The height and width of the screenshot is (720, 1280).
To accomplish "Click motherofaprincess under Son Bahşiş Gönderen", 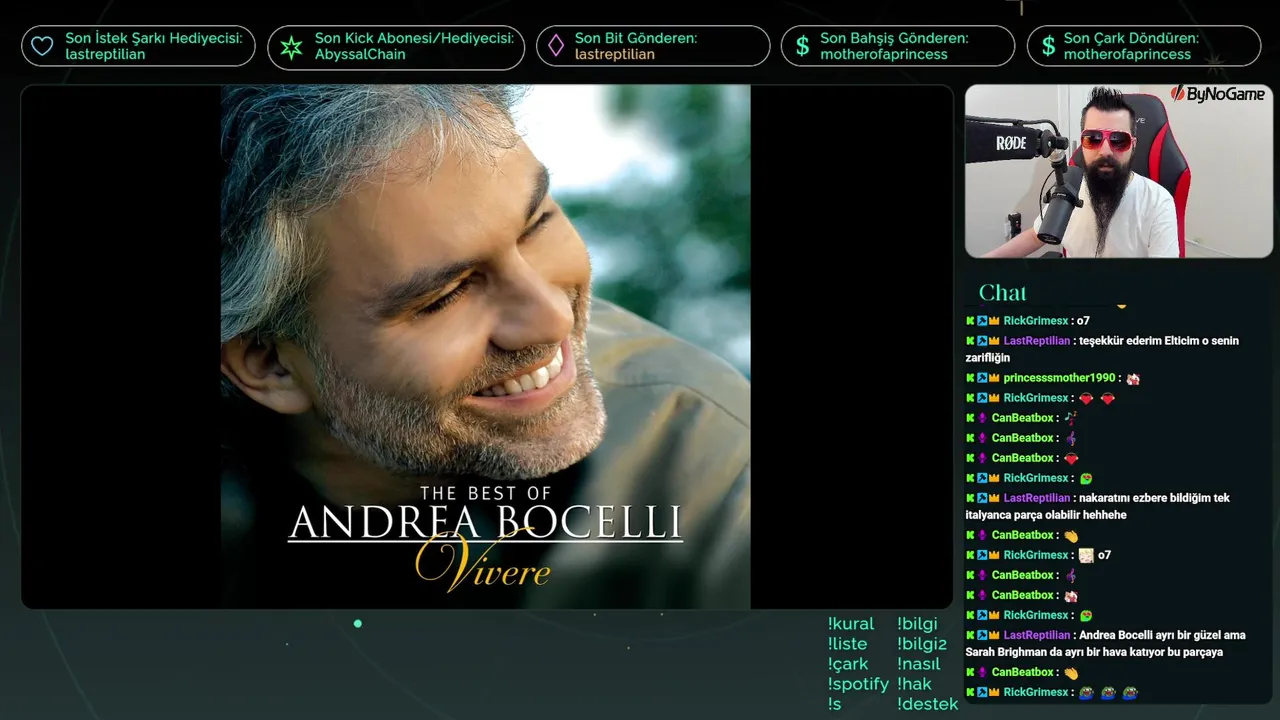I will coord(884,54).
